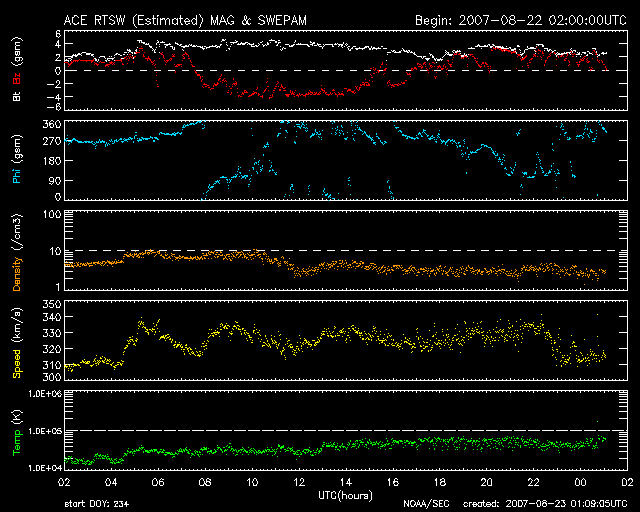Click the '16' hour label on time axis
The height and width of the screenshot is (512, 640).
(x=393, y=483)
